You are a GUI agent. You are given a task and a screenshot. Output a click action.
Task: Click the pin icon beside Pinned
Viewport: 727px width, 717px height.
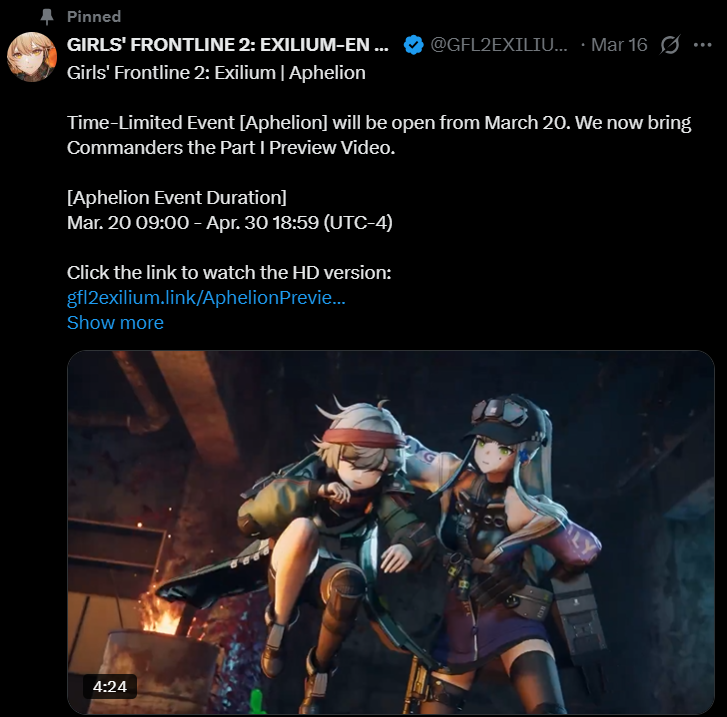47,17
